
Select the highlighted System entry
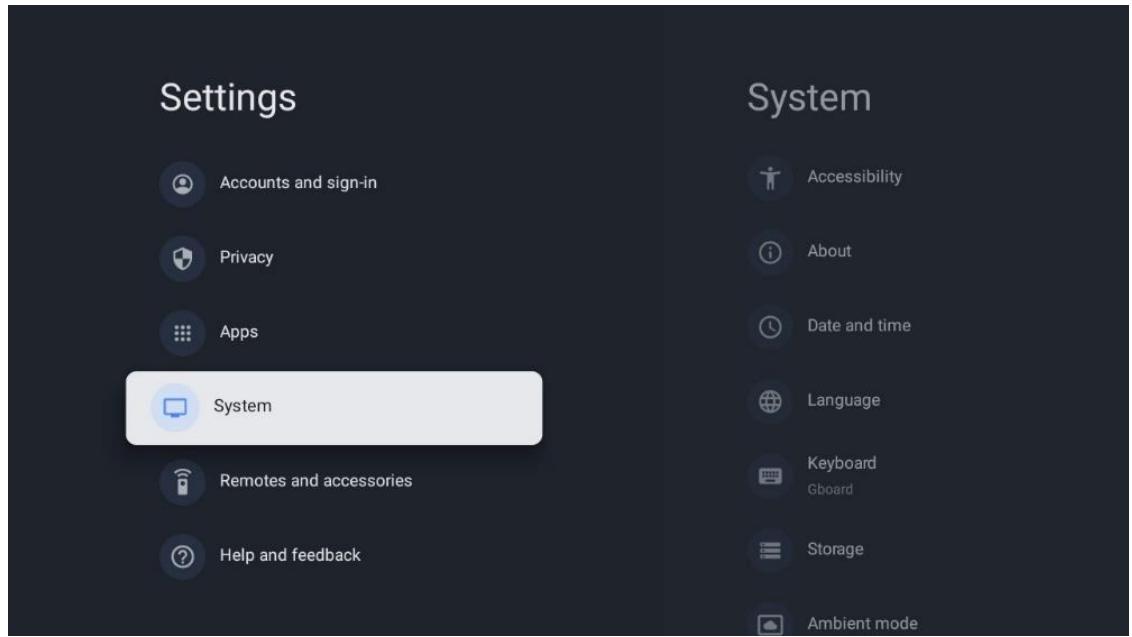point(334,407)
